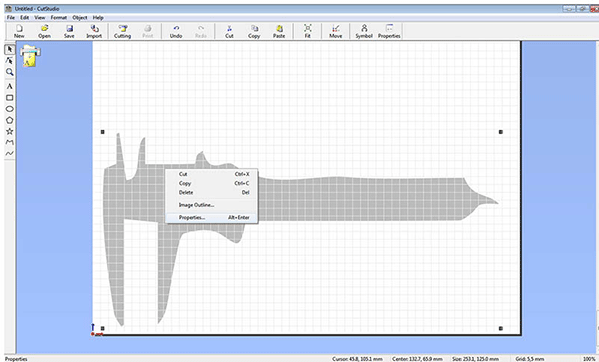Screen dimensions: 599x362
Task: Select the node edit tool
Action: tap(10, 61)
